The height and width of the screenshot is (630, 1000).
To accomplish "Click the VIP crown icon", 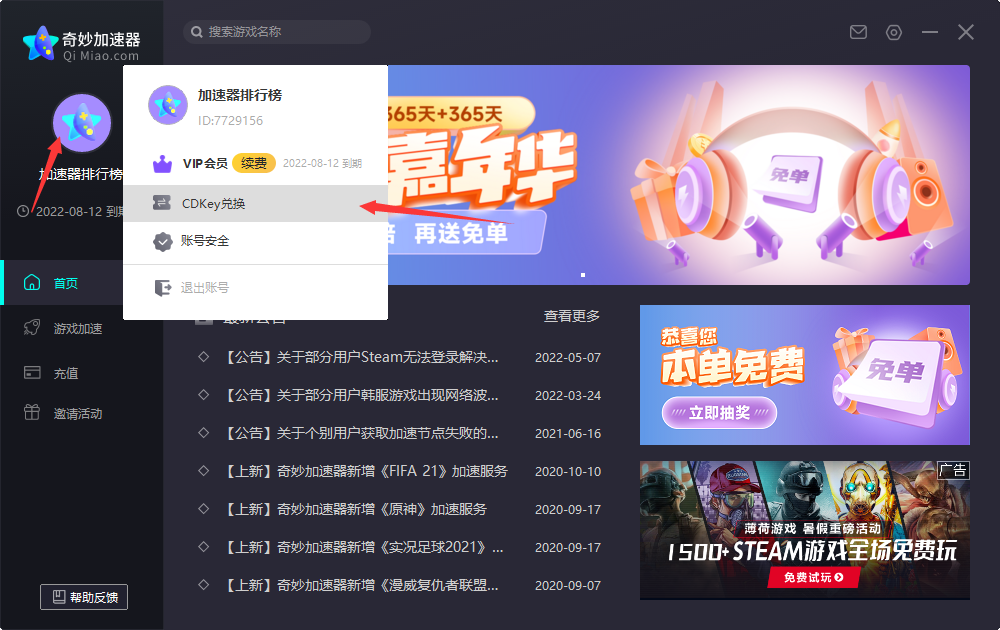I will point(163,164).
